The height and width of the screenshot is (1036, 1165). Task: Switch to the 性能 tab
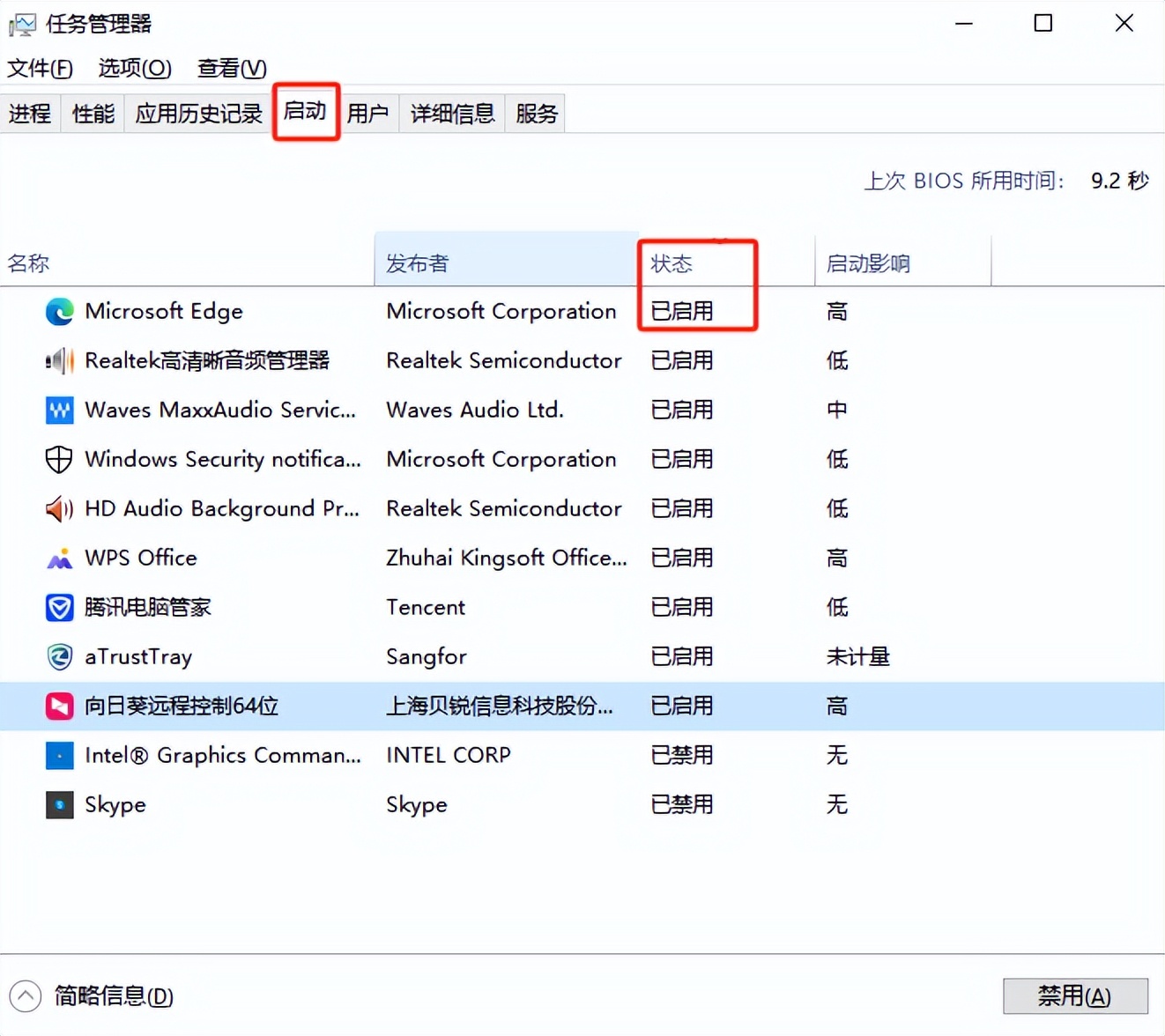click(x=93, y=114)
